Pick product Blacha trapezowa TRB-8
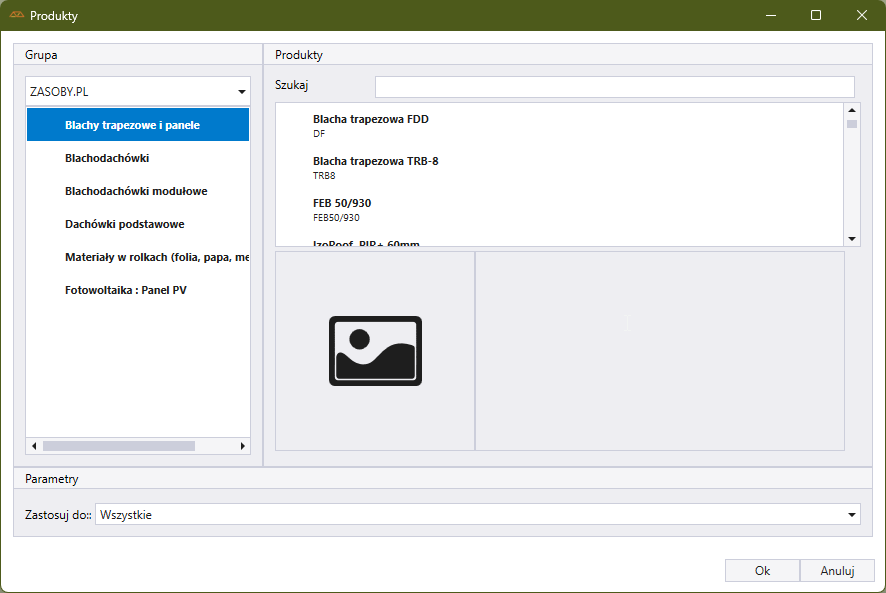The width and height of the screenshot is (886, 593). click(x=375, y=167)
